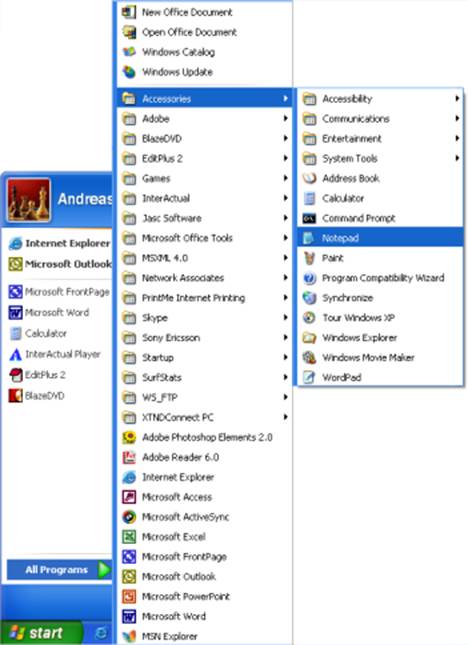Click the Address Book icon

309,178
